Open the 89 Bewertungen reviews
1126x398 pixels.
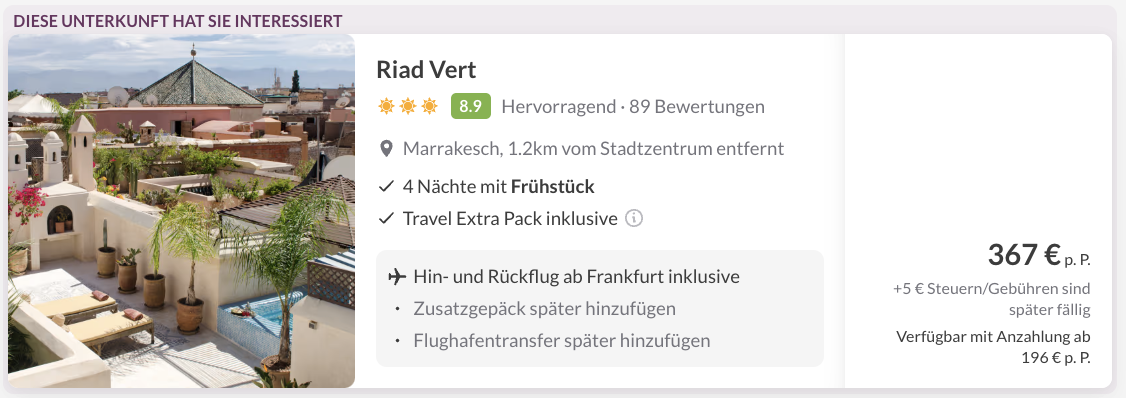point(697,107)
